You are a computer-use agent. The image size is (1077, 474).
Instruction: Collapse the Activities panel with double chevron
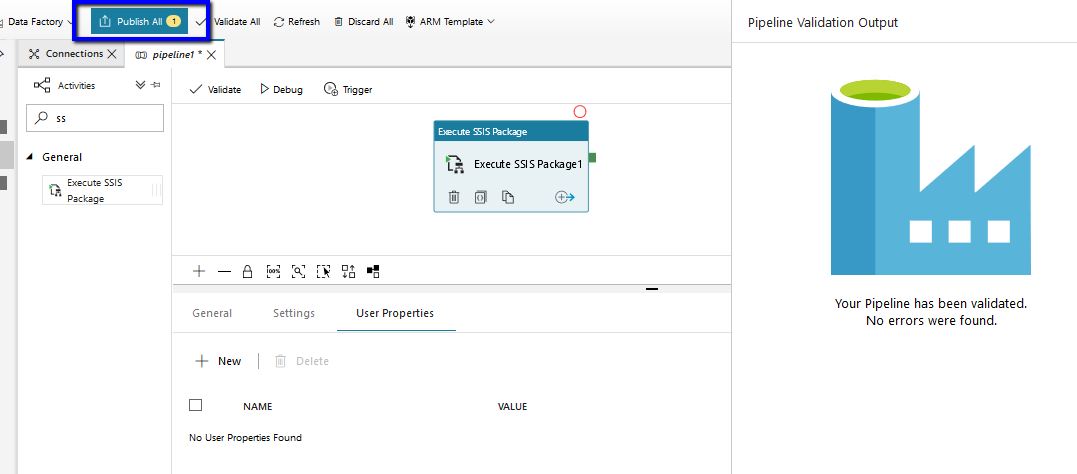coord(141,85)
